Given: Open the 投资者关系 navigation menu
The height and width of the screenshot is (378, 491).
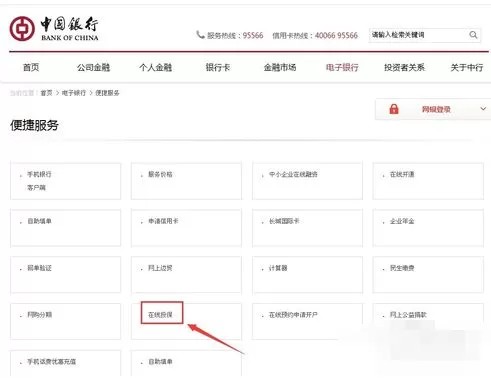Looking at the screenshot, I should pos(404,67).
